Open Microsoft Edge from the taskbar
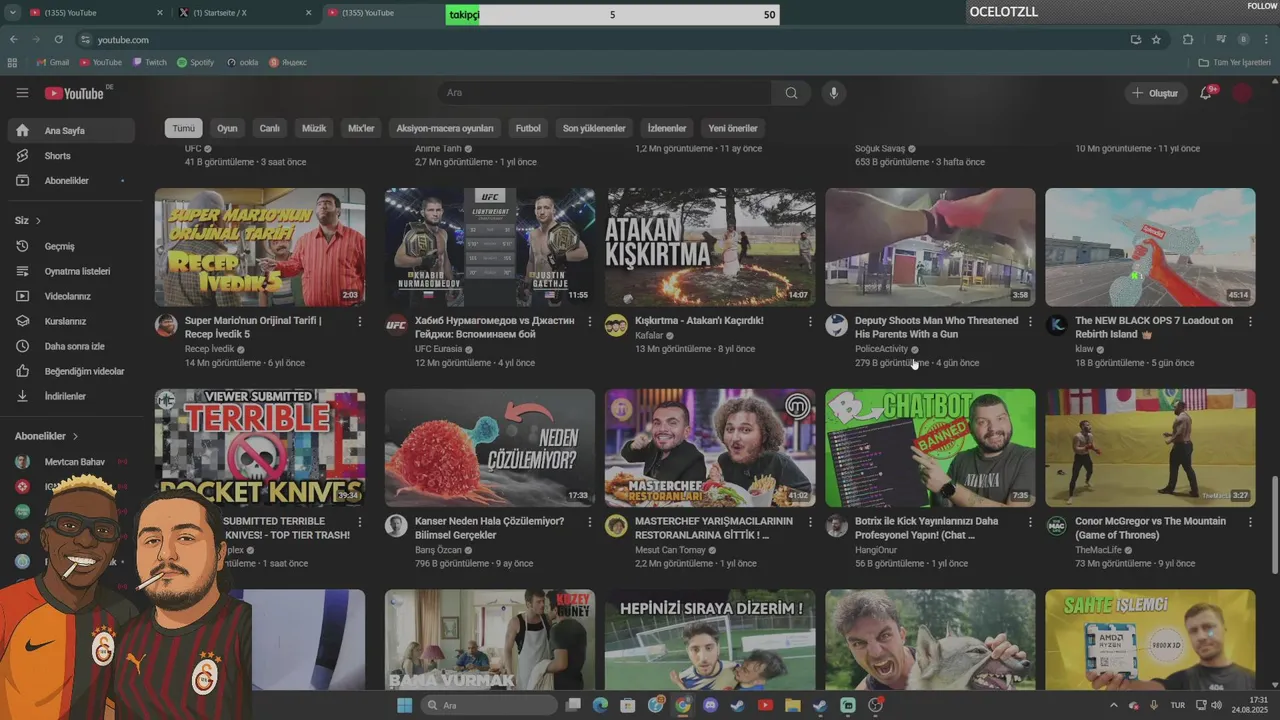This screenshot has height=720, width=1280. (600, 705)
